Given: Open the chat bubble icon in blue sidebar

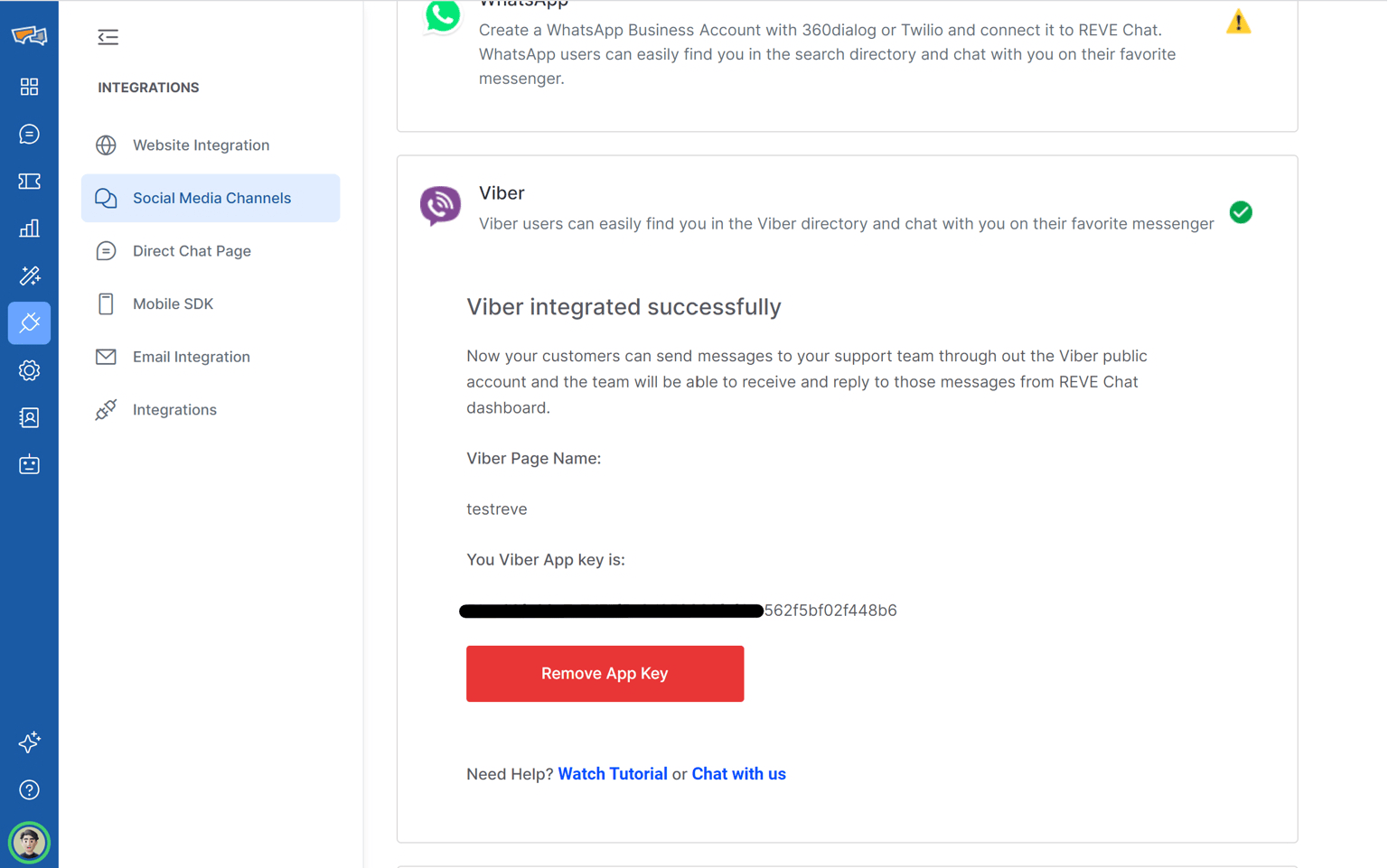Looking at the screenshot, I should [x=29, y=135].
